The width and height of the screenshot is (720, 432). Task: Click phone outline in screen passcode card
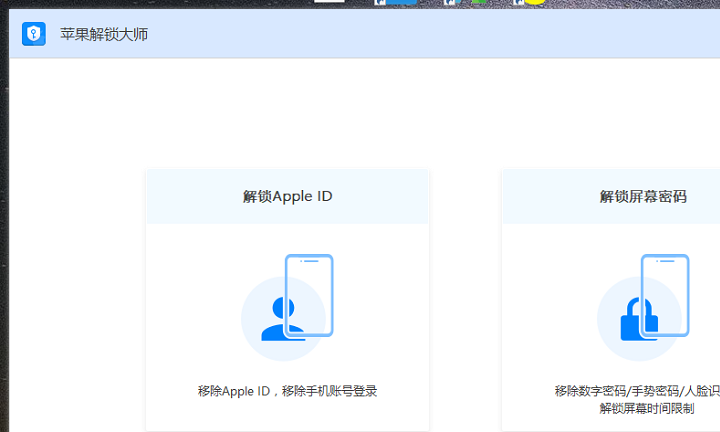tap(665, 294)
